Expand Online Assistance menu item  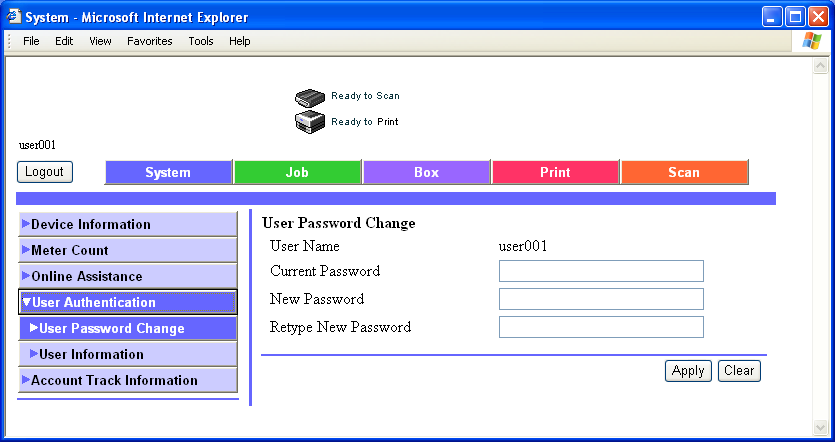coord(128,276)
